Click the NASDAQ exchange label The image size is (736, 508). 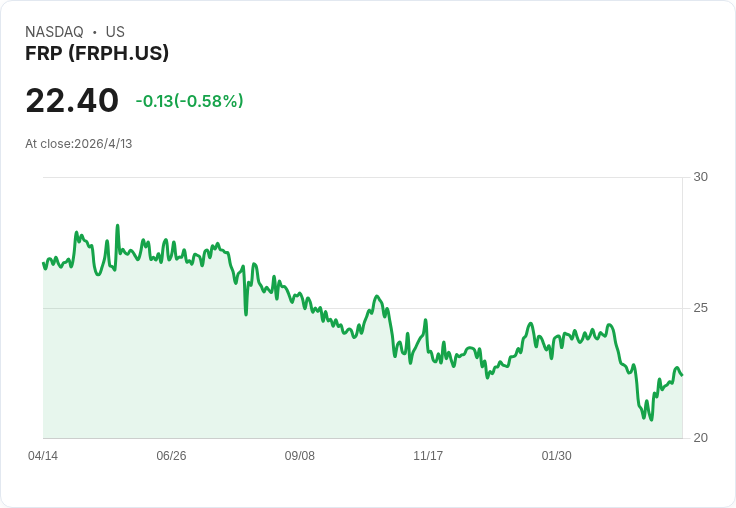(x=54, y=32)
